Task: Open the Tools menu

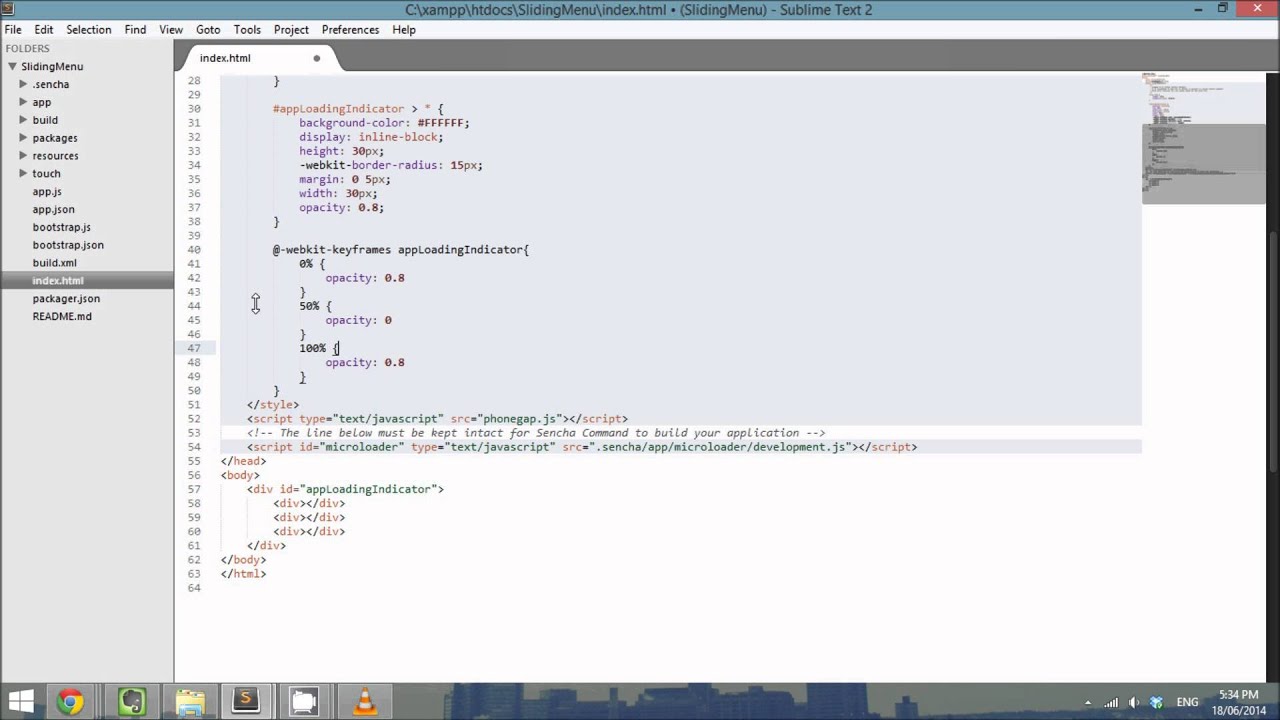Action: 247,30
